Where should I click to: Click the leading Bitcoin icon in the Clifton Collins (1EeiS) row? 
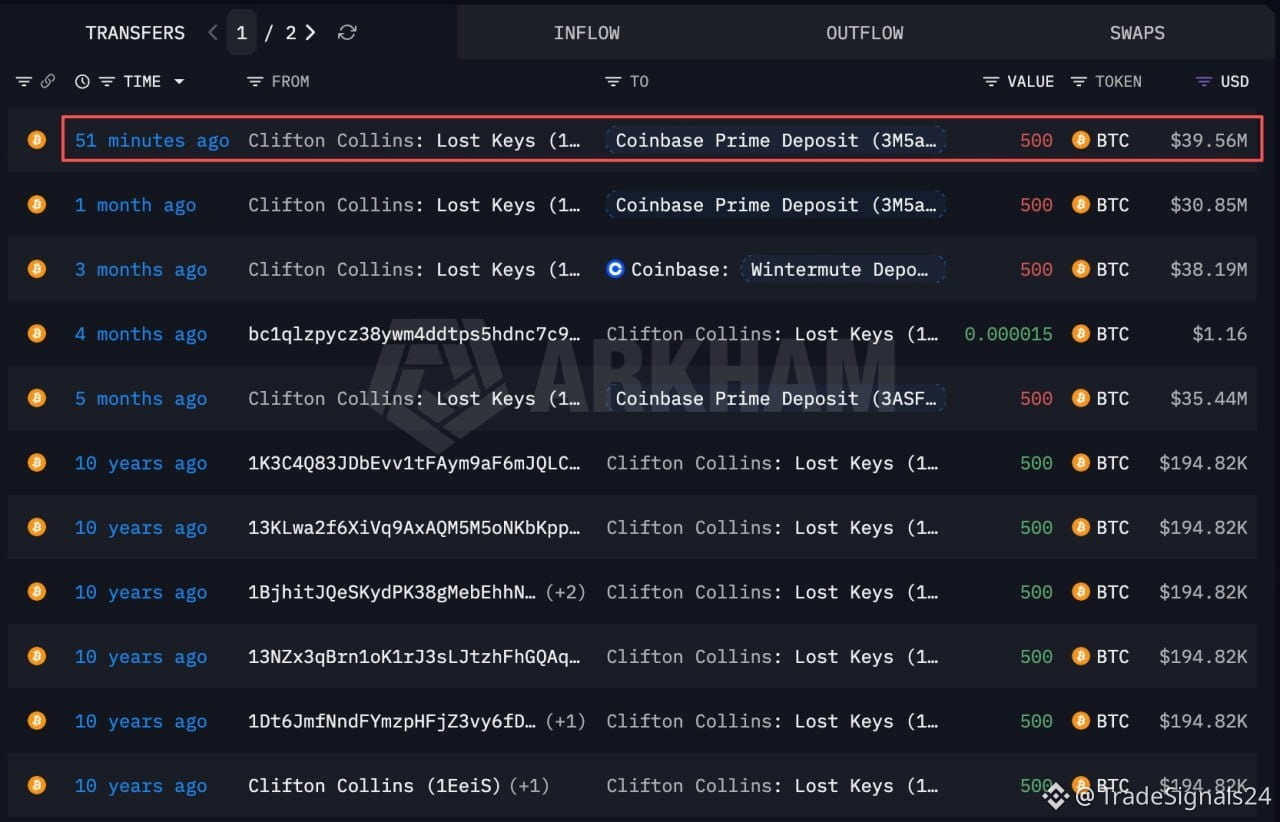[37, 785]
